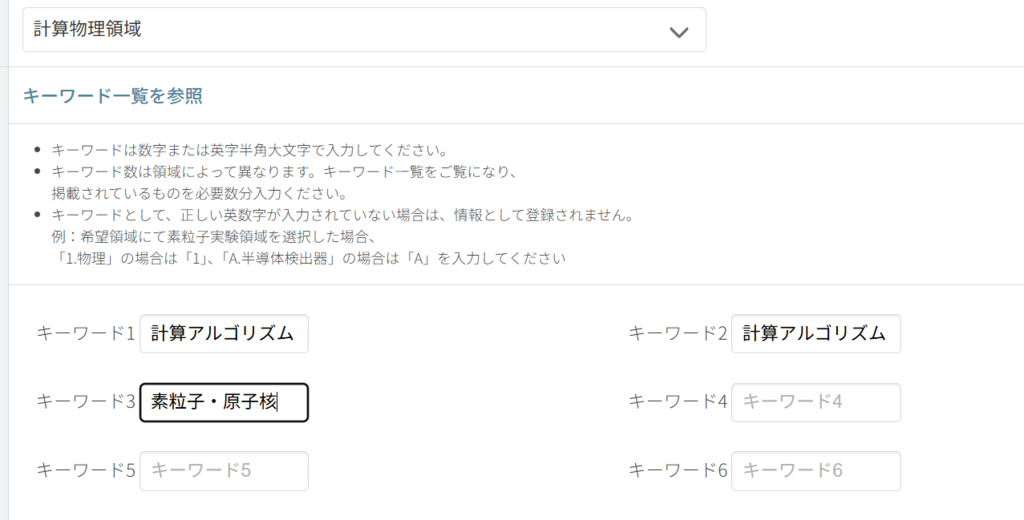Image resolution: width=1024 pixels, height=520 pixels.
Task: Click the キーワード3 label text
Action: [x=86, y=402]
